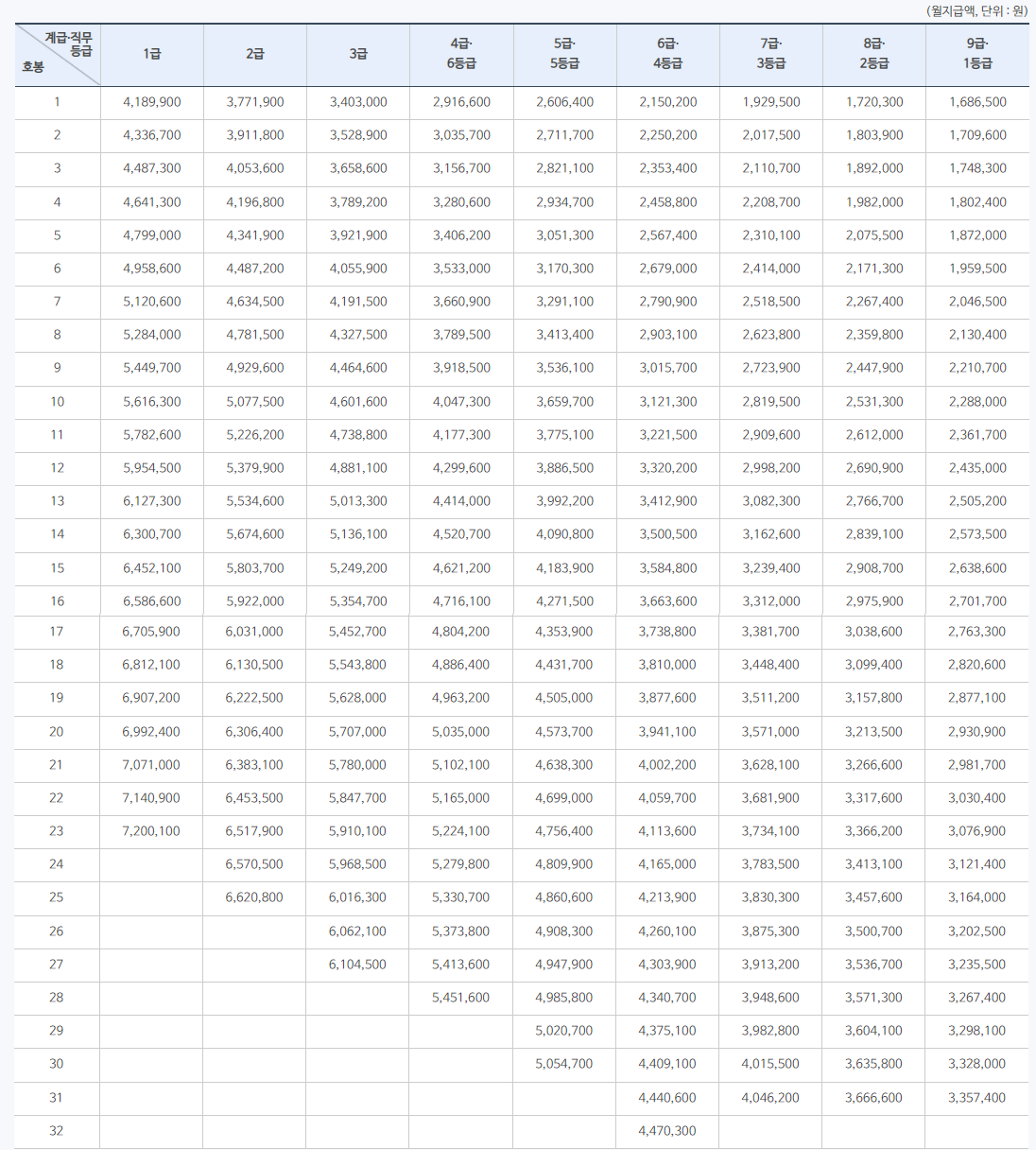The image size is (1036, 1166).
Task: Select cell value 1,686,500
Action: [977, 102]
